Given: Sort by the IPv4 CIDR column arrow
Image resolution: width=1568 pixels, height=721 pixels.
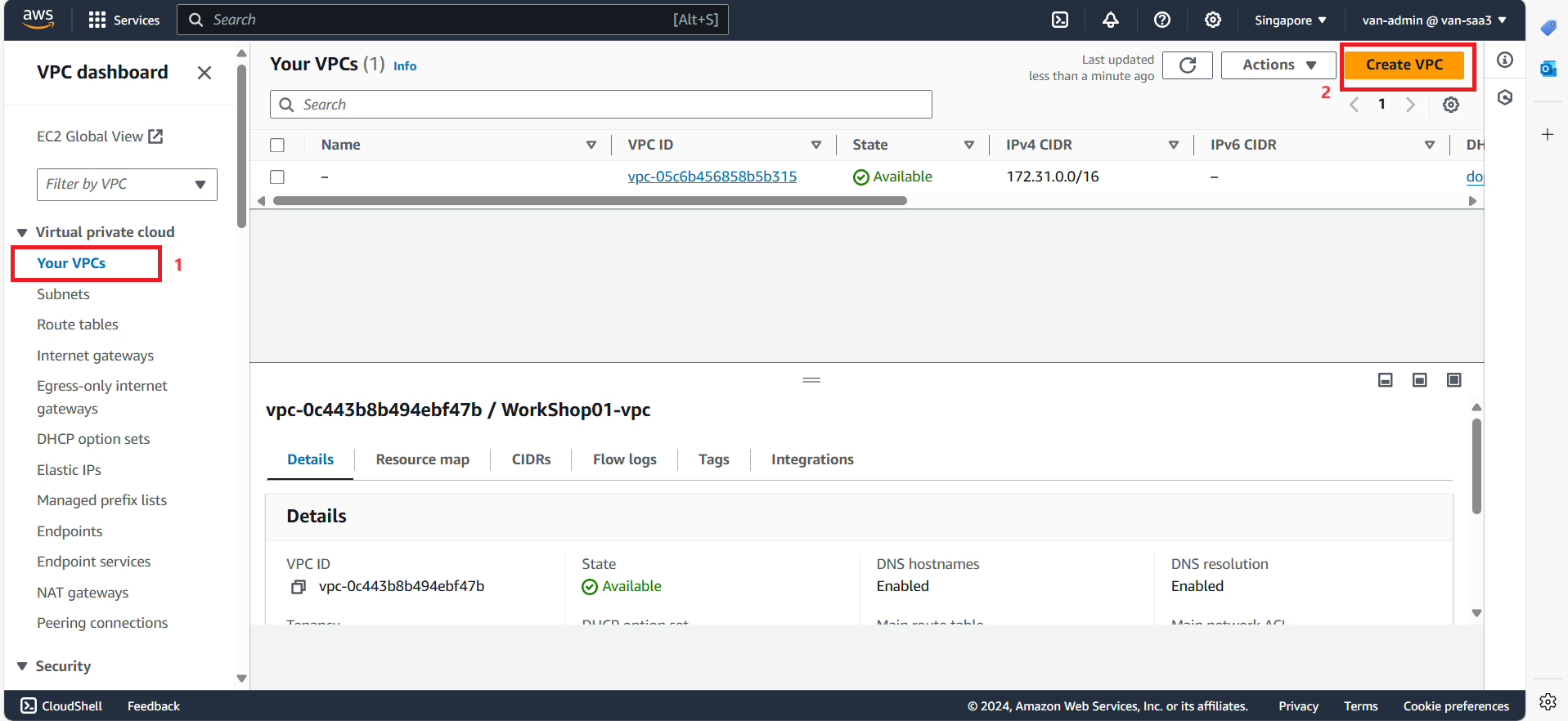Looking at the screenshot, I should click(x=1173, y=146).
